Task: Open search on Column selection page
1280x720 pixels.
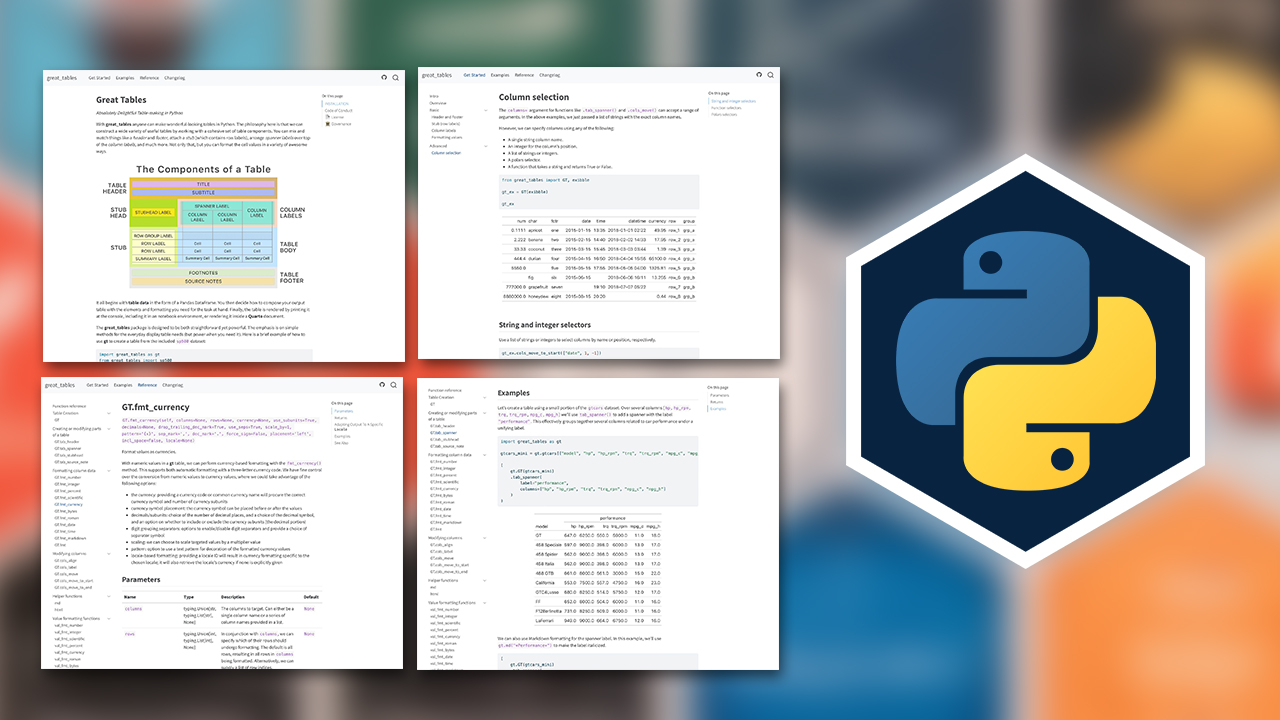Action: point(771,75)
